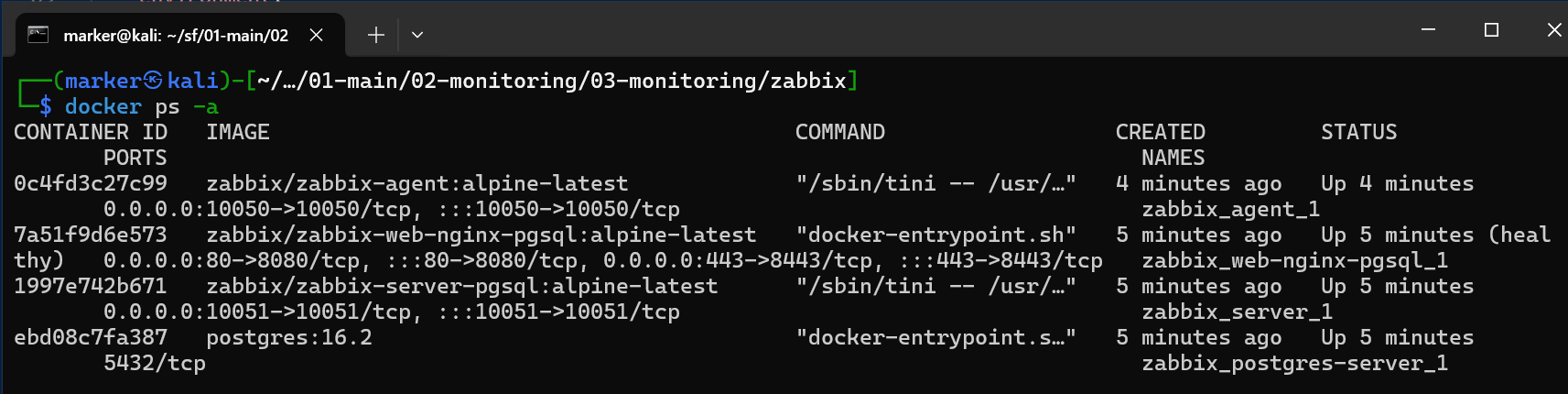Click the zabbix-agent:alpine-latest image name
This screenshot has width=1568, height=394.
tap(416, 183)
